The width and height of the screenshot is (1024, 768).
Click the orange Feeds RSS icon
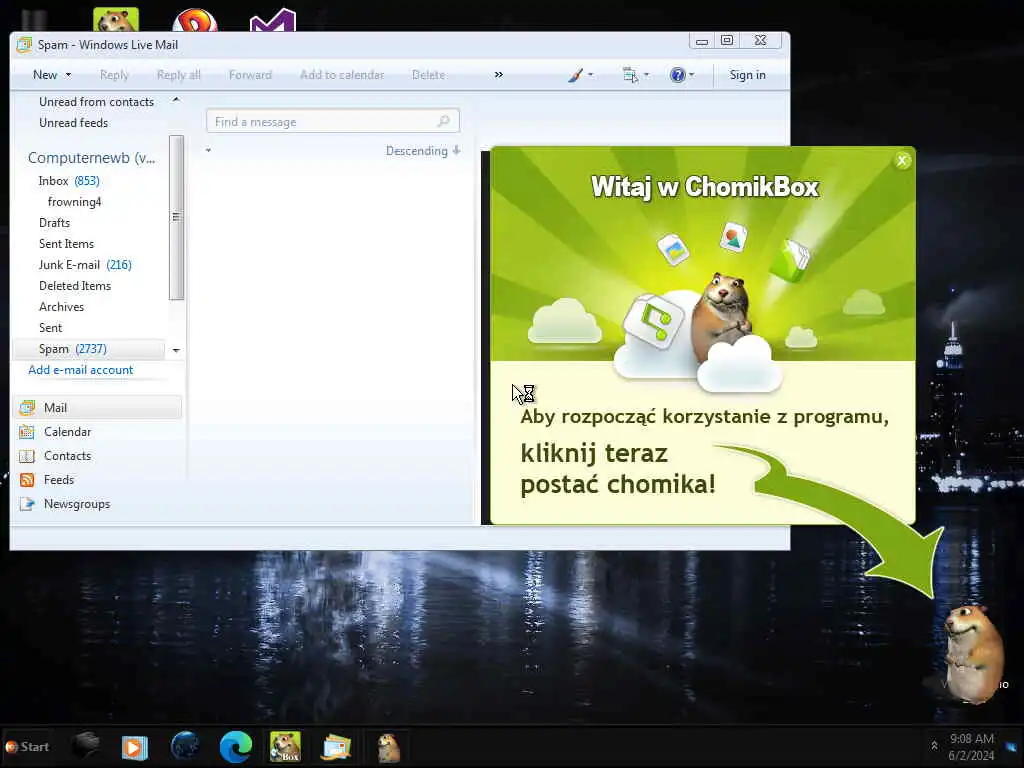click(x=27, y=480)
